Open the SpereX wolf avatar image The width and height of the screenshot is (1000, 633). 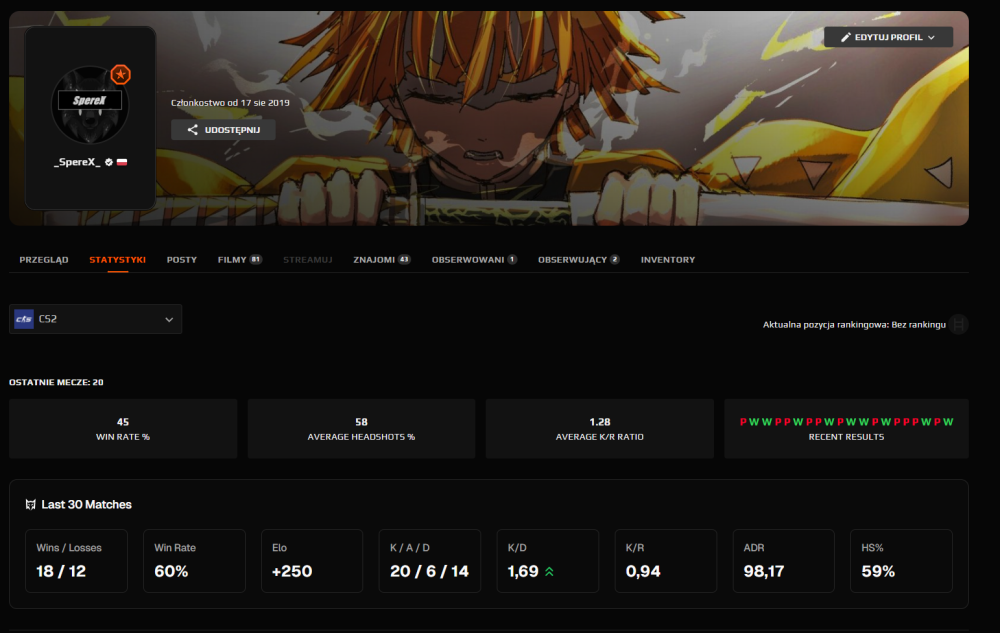[90, 105]
